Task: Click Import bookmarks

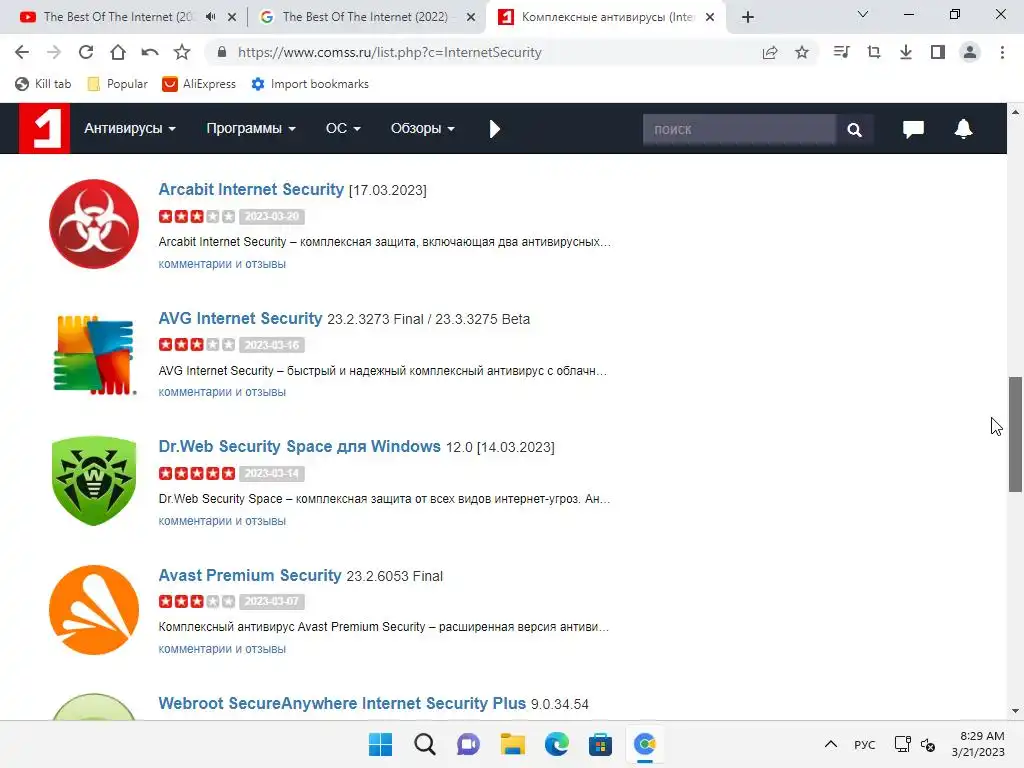Action: click(310, 84)
